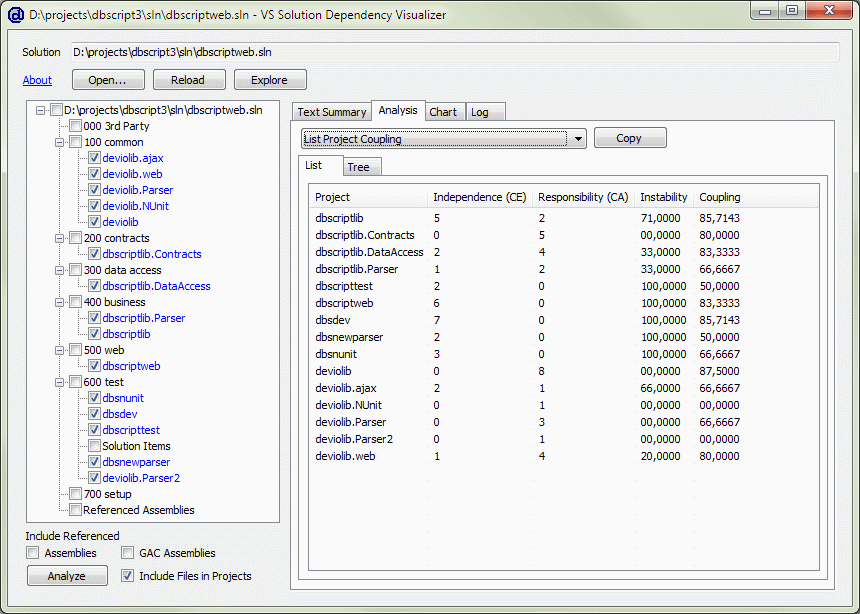Select the Referenced Assemblies tree node
Viewport: 860px width, 614px height.
point(139,510)
